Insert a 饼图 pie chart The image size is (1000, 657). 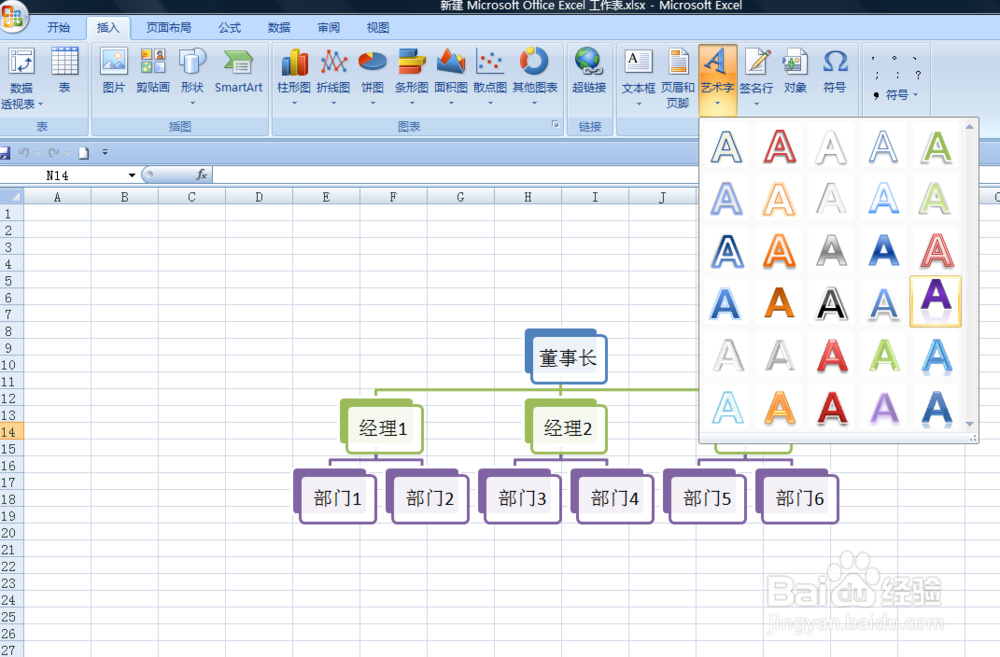(x=372, y=75)
